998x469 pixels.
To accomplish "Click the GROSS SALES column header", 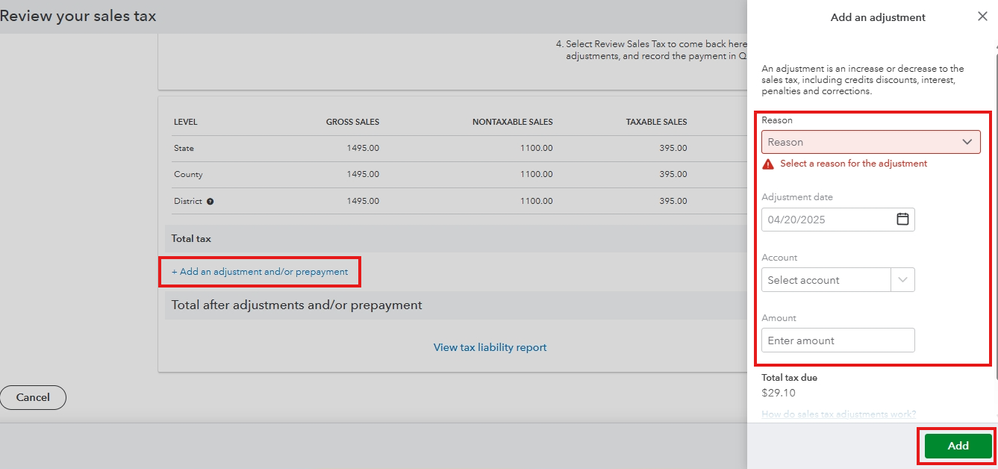I will 352,122.
